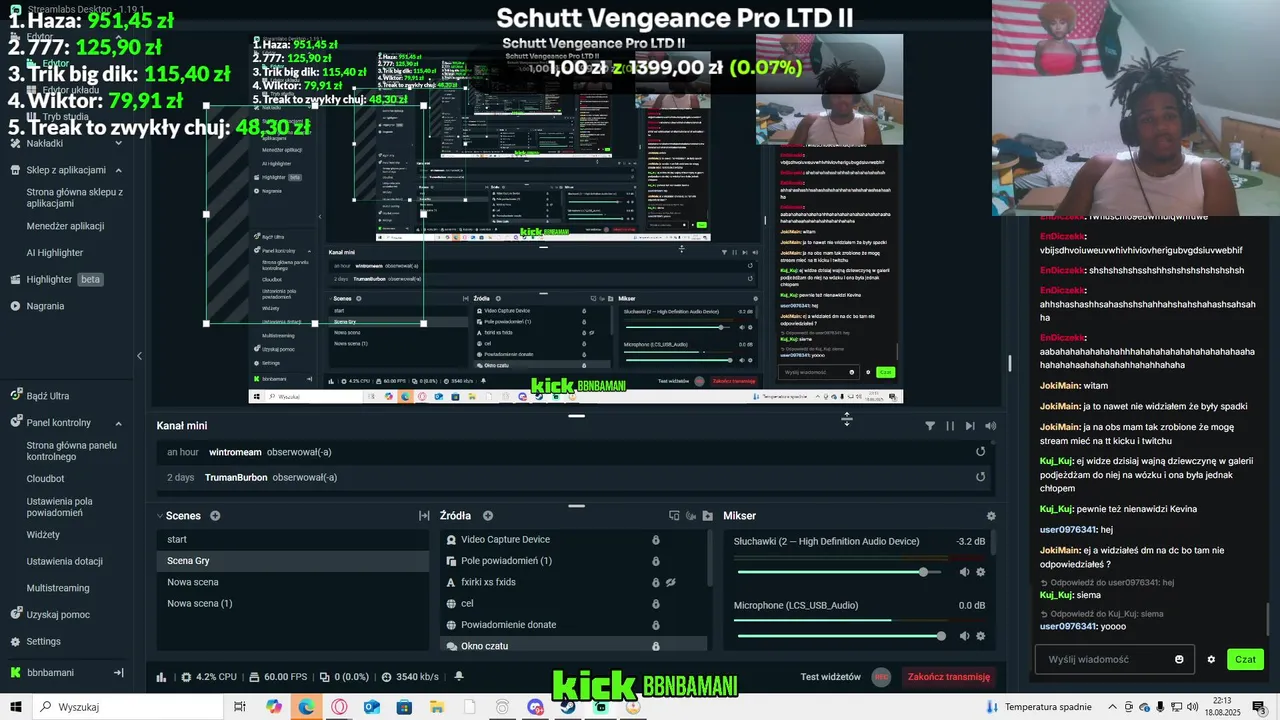The height and width of the screenshot is (720, 1280).
Task: Toggle lock on Okno czatu source
Action: pos(656,646)
